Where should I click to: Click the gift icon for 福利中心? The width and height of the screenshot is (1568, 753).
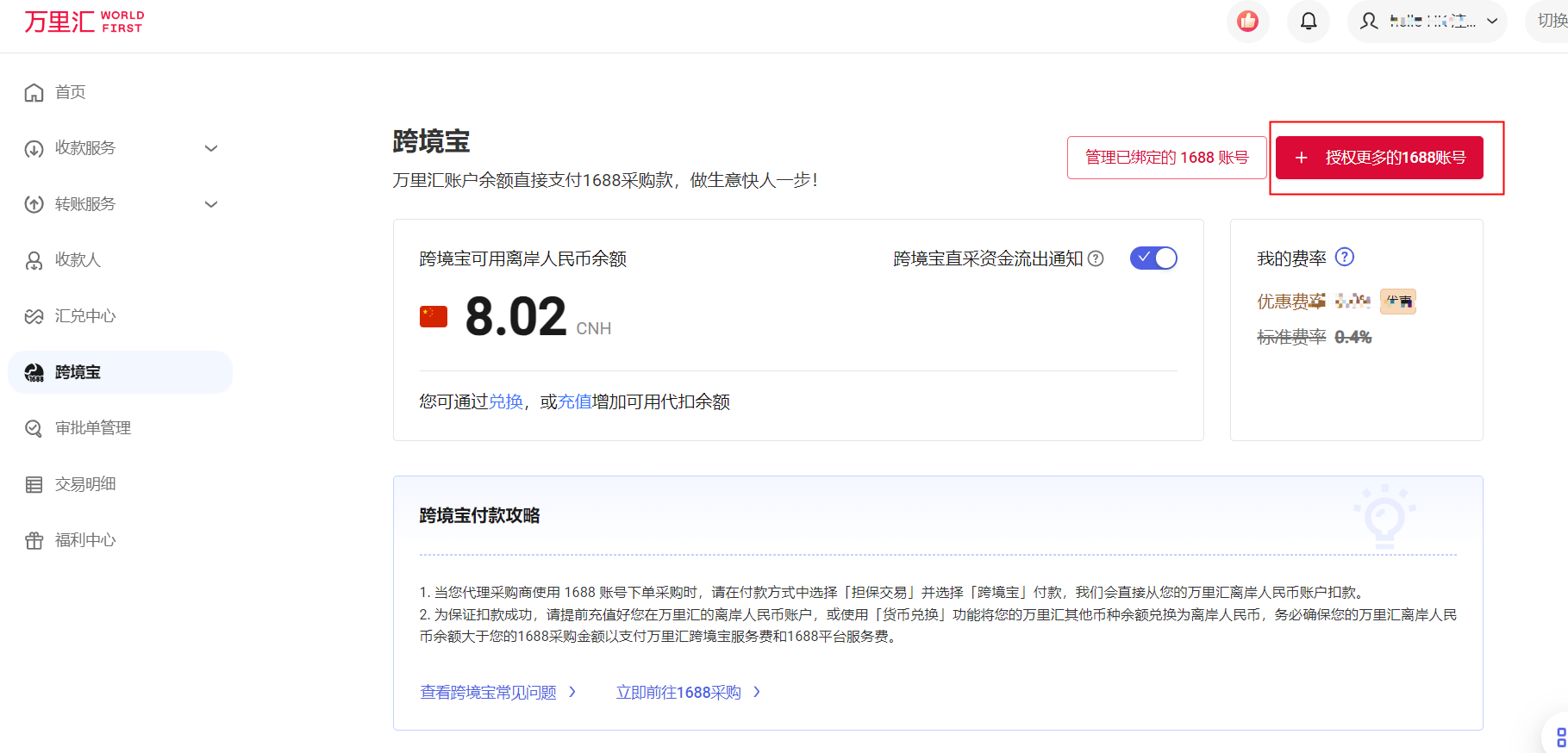[34, 540]
